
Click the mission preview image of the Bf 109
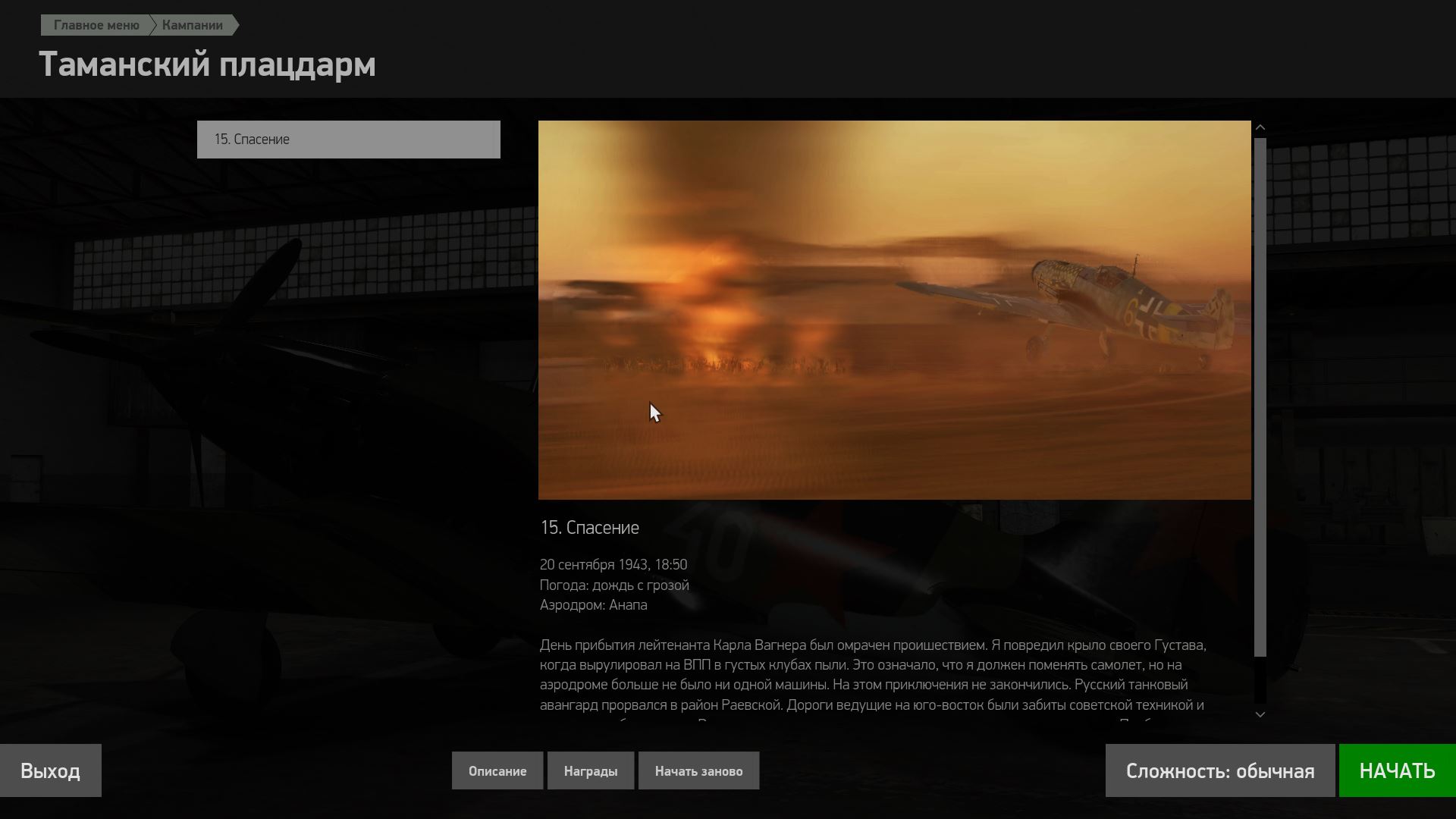tap(895, 310)
